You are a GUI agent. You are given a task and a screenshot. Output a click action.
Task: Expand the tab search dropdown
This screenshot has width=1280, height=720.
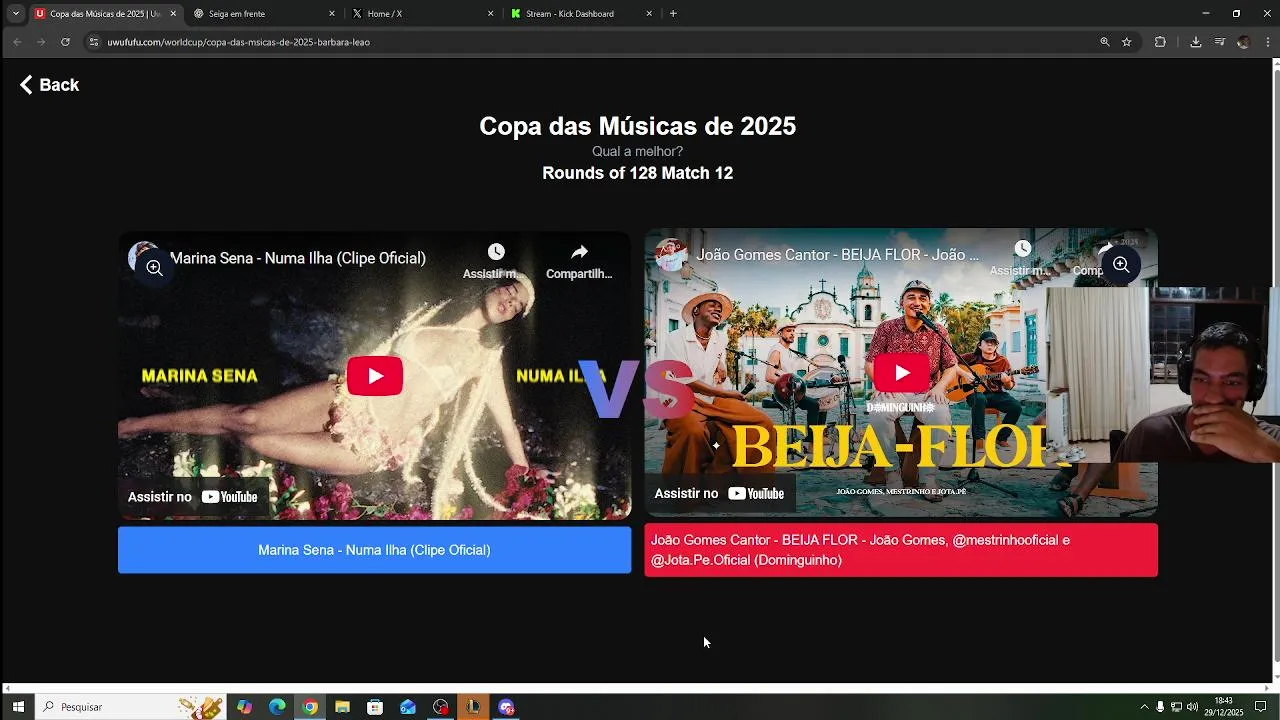[15, 14]
